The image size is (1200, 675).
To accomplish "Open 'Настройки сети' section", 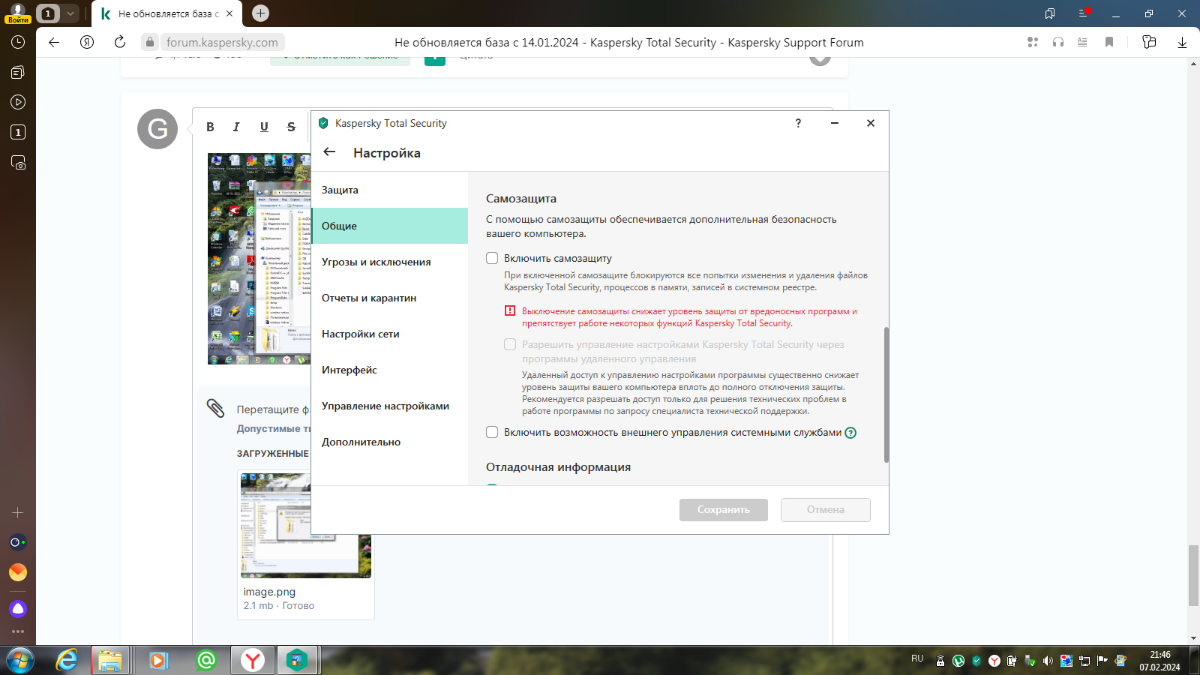I will [x=389, y=334].
